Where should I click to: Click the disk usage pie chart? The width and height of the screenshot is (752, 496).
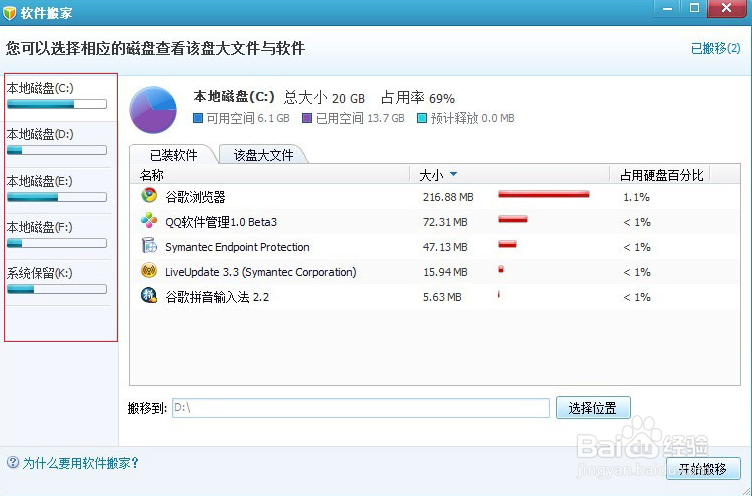tap(153, 110)
